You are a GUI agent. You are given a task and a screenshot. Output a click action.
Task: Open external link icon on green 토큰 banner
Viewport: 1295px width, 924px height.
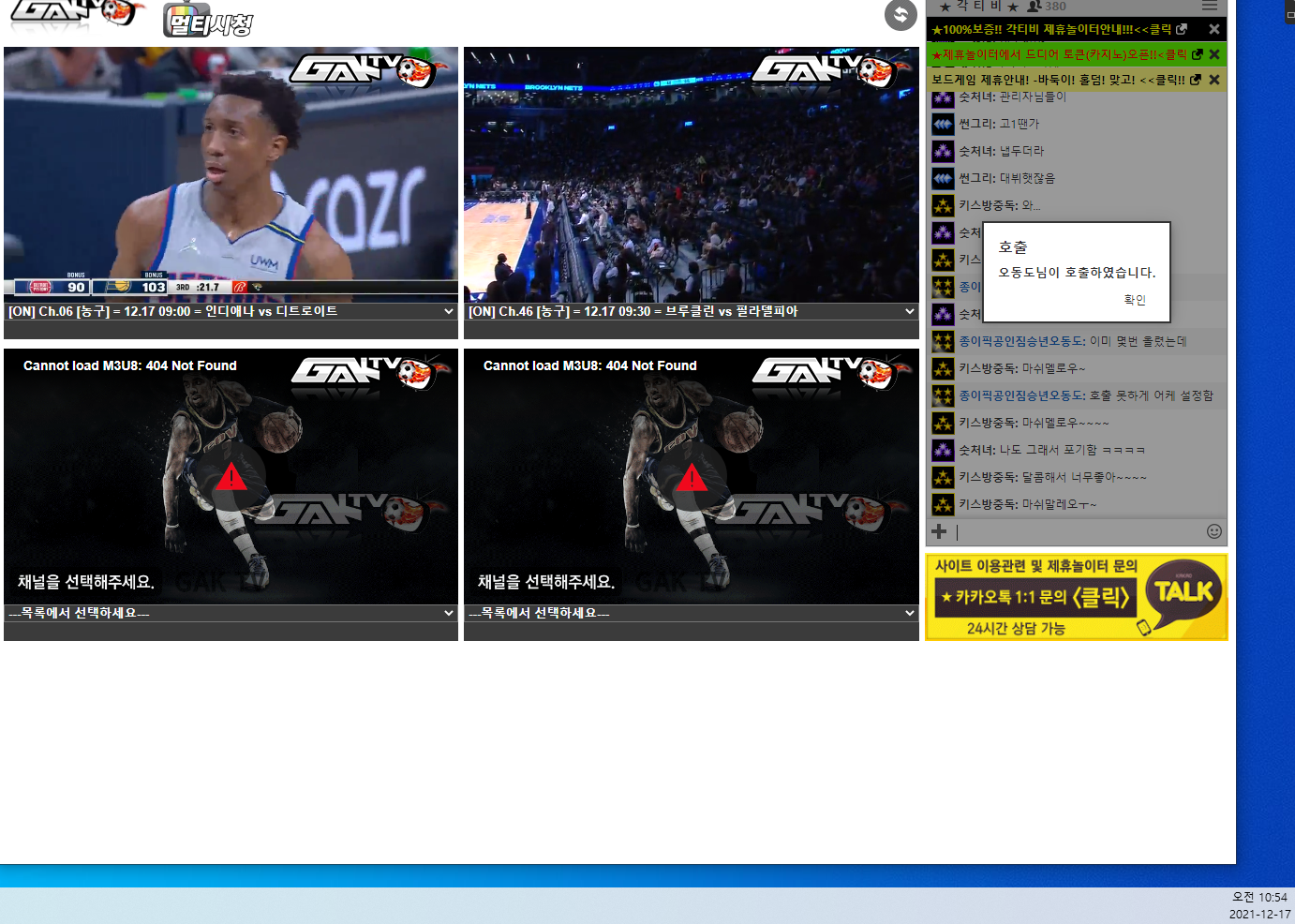coord(1197,54)
